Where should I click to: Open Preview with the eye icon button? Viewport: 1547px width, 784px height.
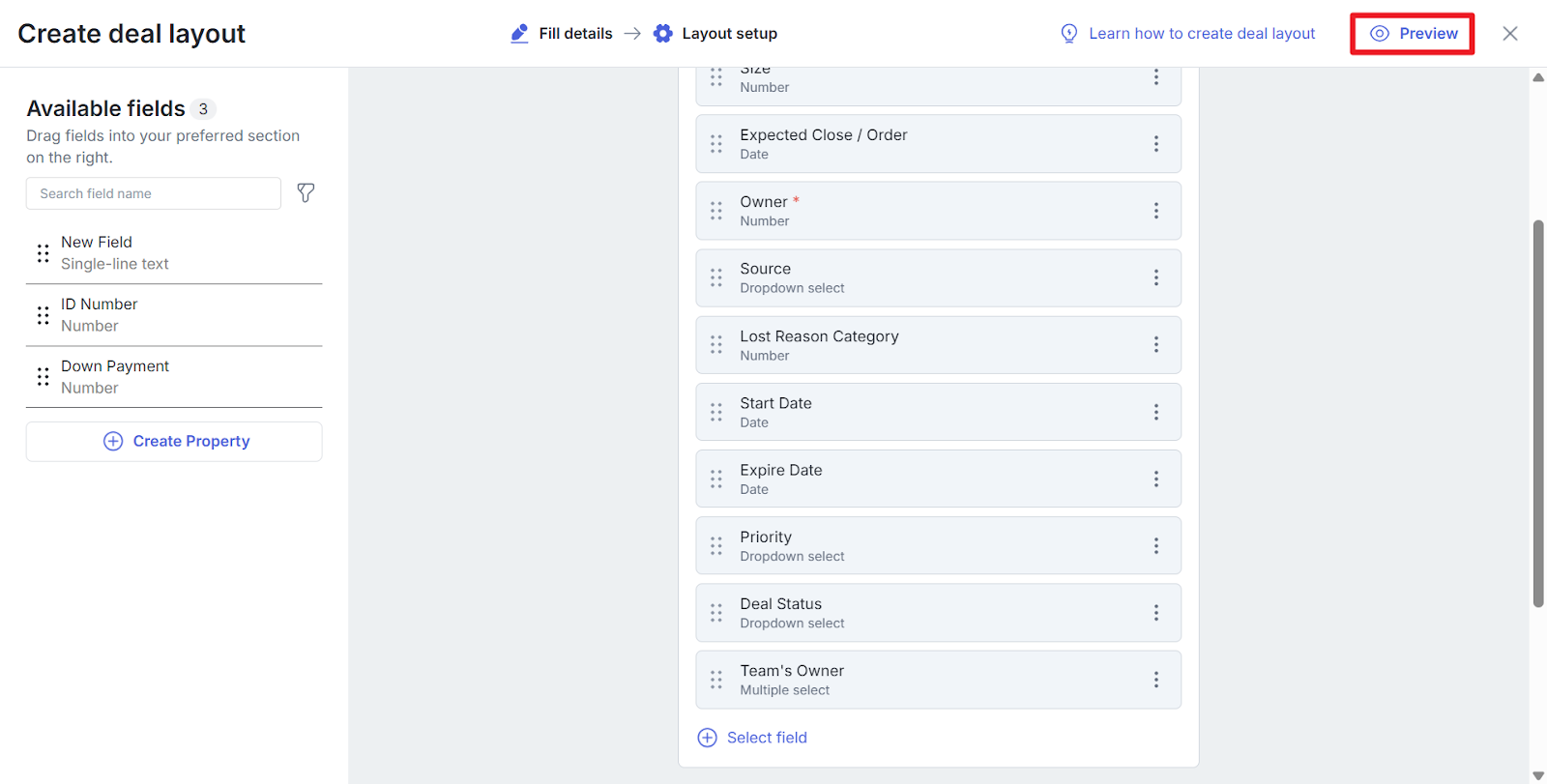click(x=1413, y=34)
